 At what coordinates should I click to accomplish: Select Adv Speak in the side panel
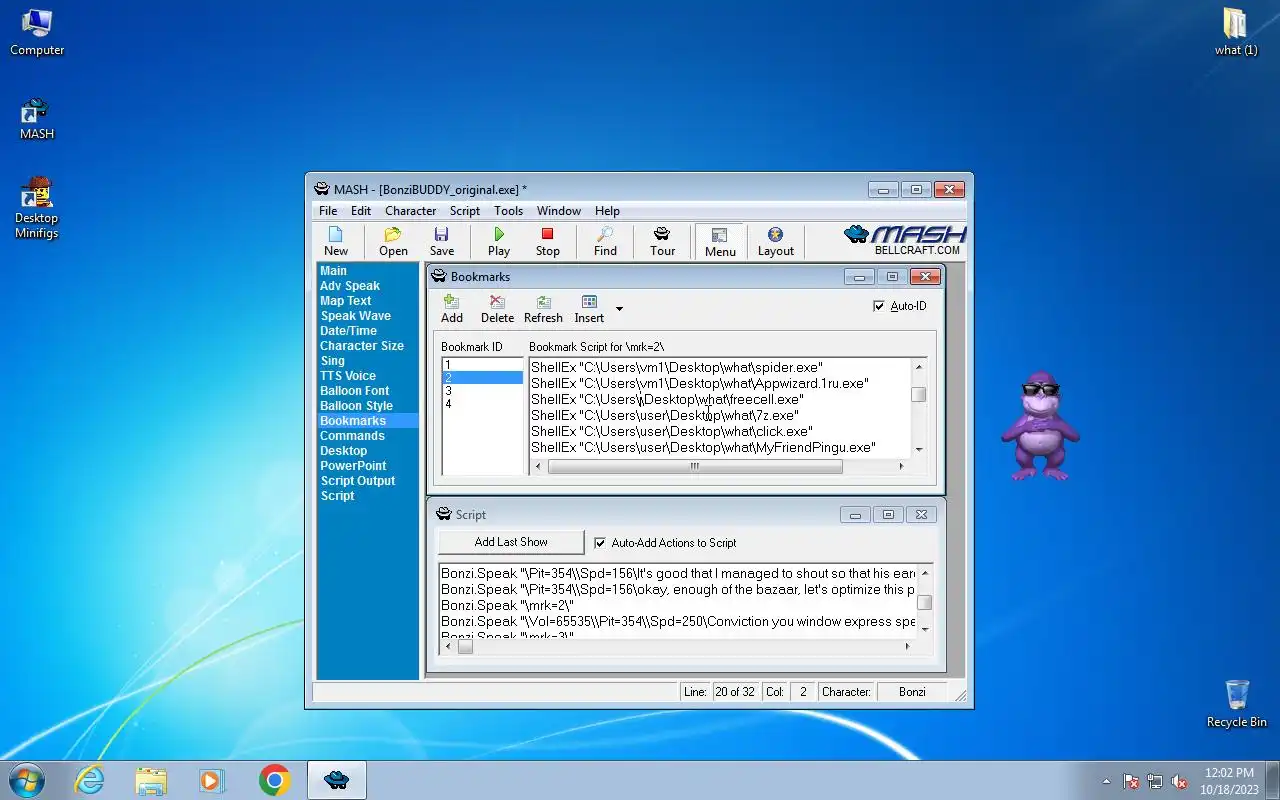350,286
